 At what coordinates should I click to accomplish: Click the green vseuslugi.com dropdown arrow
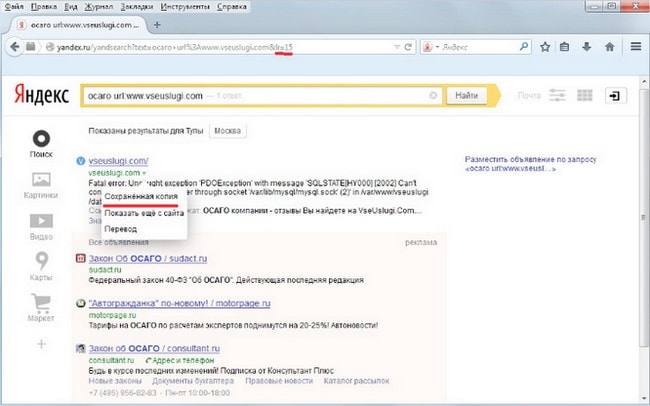pos(144,173)
